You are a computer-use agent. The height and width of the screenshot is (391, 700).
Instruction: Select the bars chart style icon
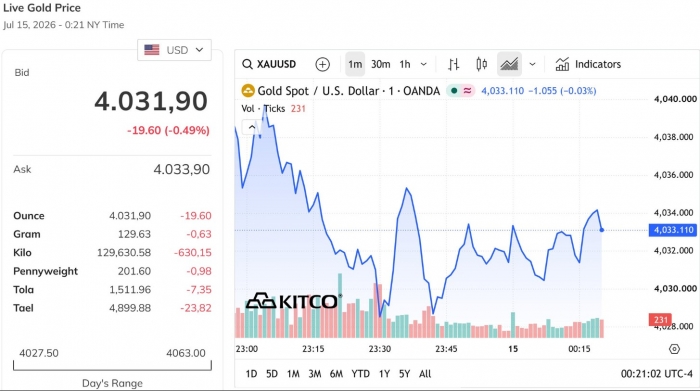coord(454,64)
